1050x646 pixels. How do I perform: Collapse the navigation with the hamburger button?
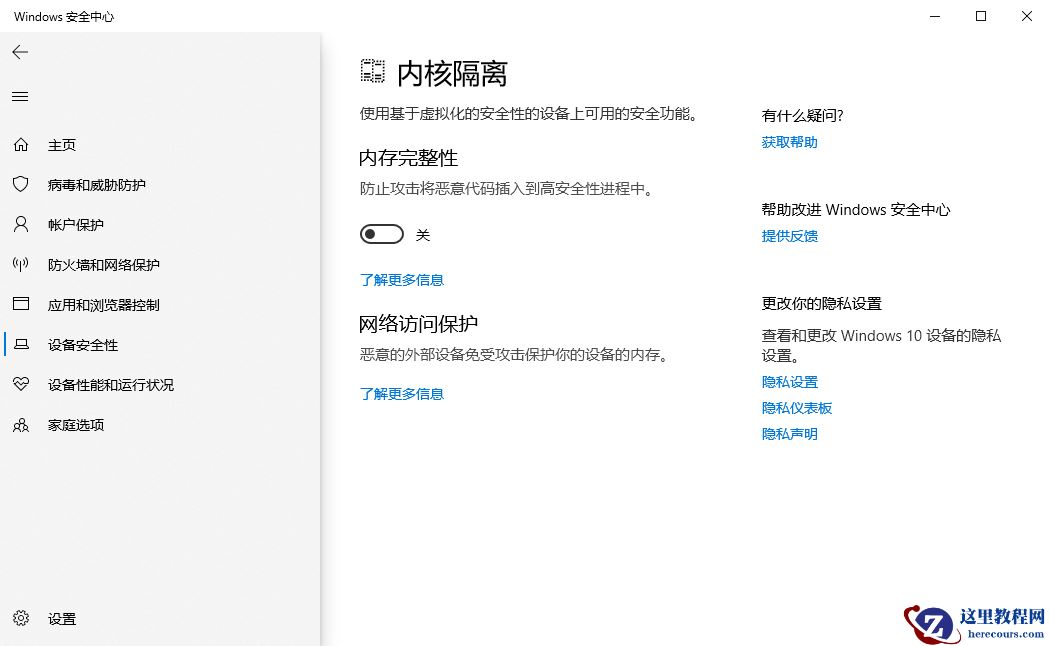coord(20,96)
